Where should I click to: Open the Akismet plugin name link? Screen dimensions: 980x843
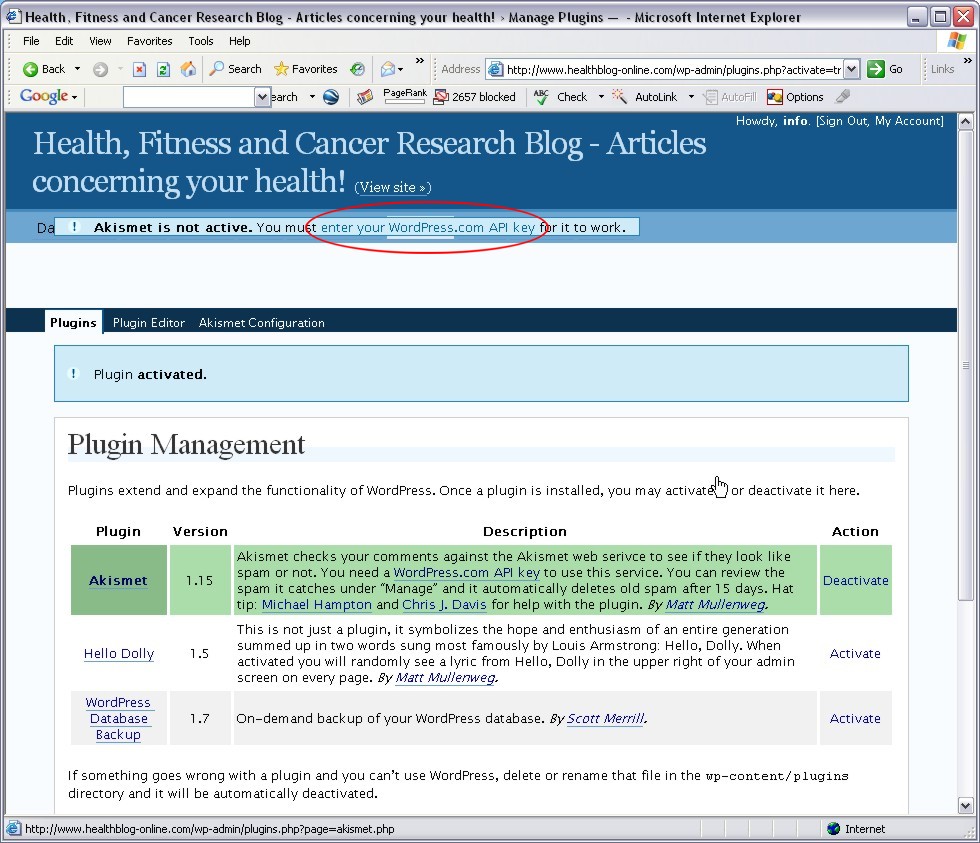pos(118,581)
